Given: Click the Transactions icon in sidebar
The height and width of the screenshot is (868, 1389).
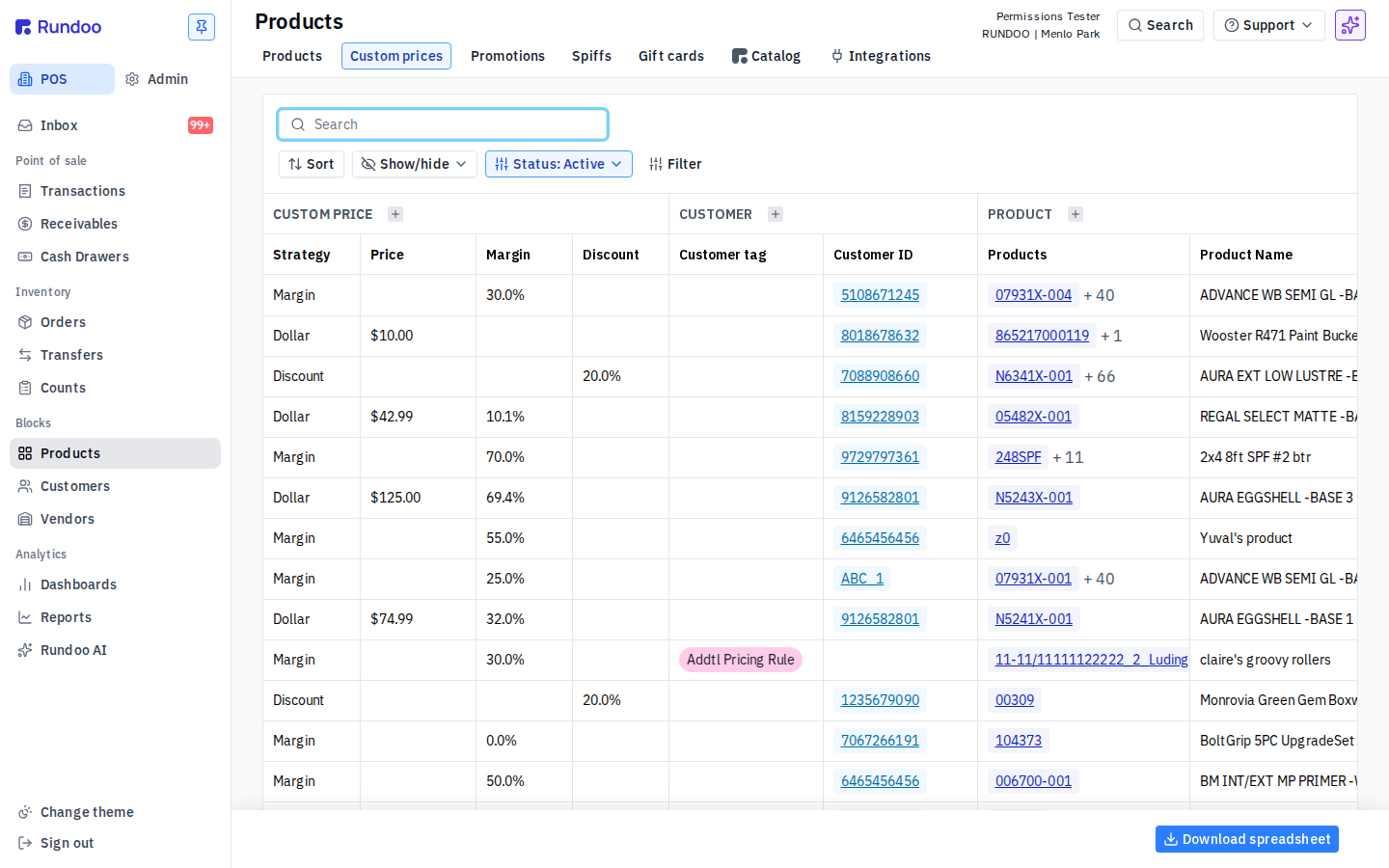Looking at the screenshot, I should pos(25,191).
